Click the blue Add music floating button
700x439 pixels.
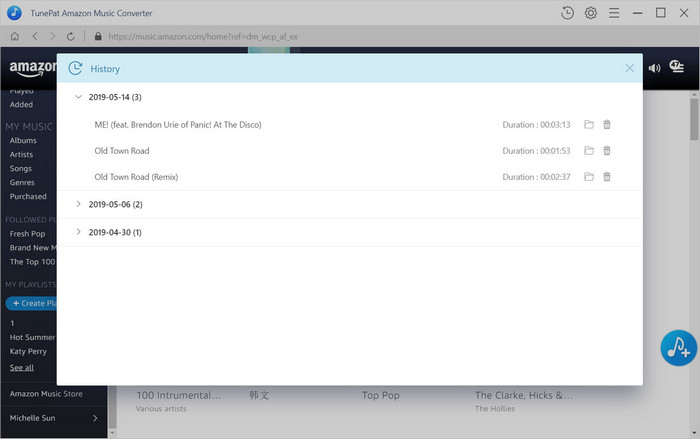click(679, 348)
